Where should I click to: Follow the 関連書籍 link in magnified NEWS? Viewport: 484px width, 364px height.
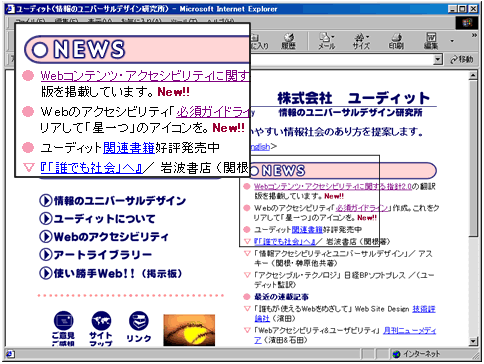click(129, 148)
